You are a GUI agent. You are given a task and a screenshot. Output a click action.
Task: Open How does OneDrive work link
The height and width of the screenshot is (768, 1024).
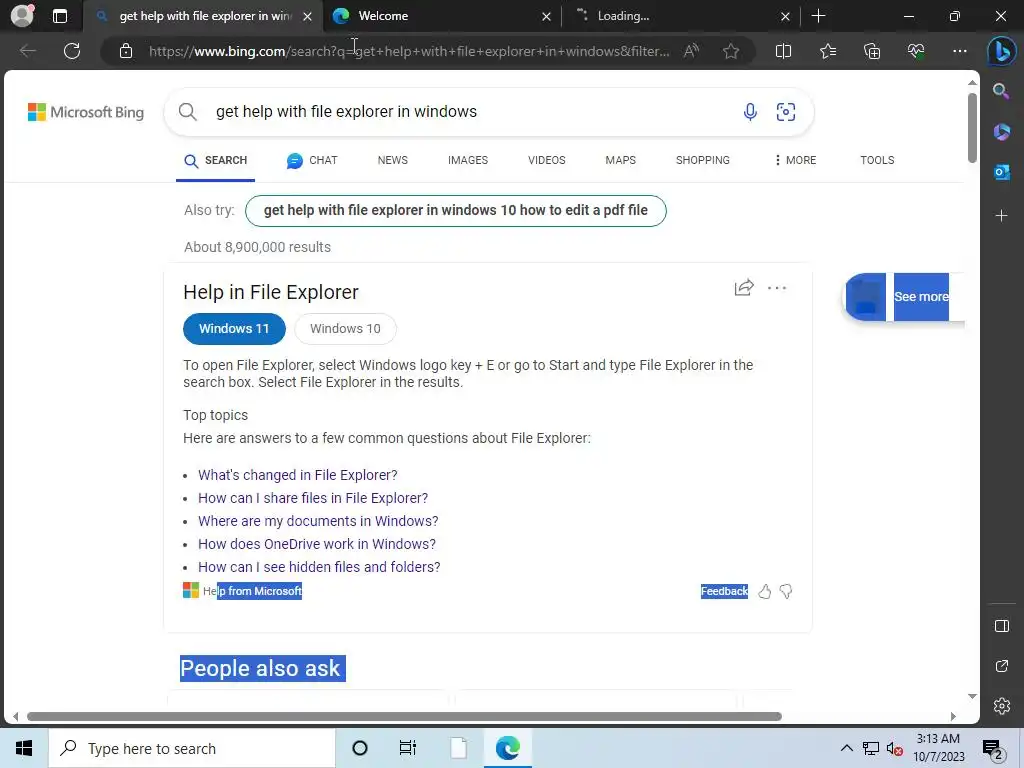317,543
